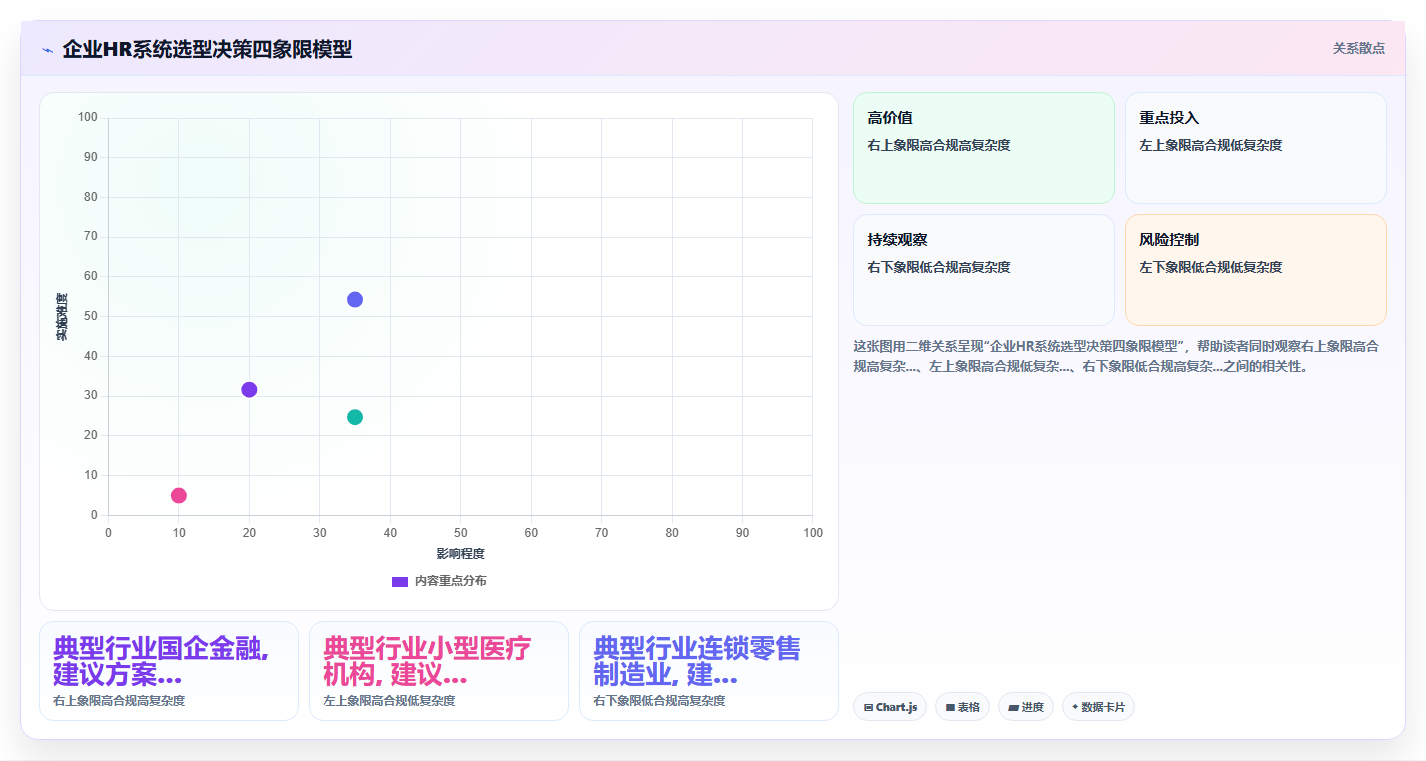Click the 右上象限高合规高复杂度 text in 高价值 card
Screen dimensions: 1426x761
pos(939,145)
